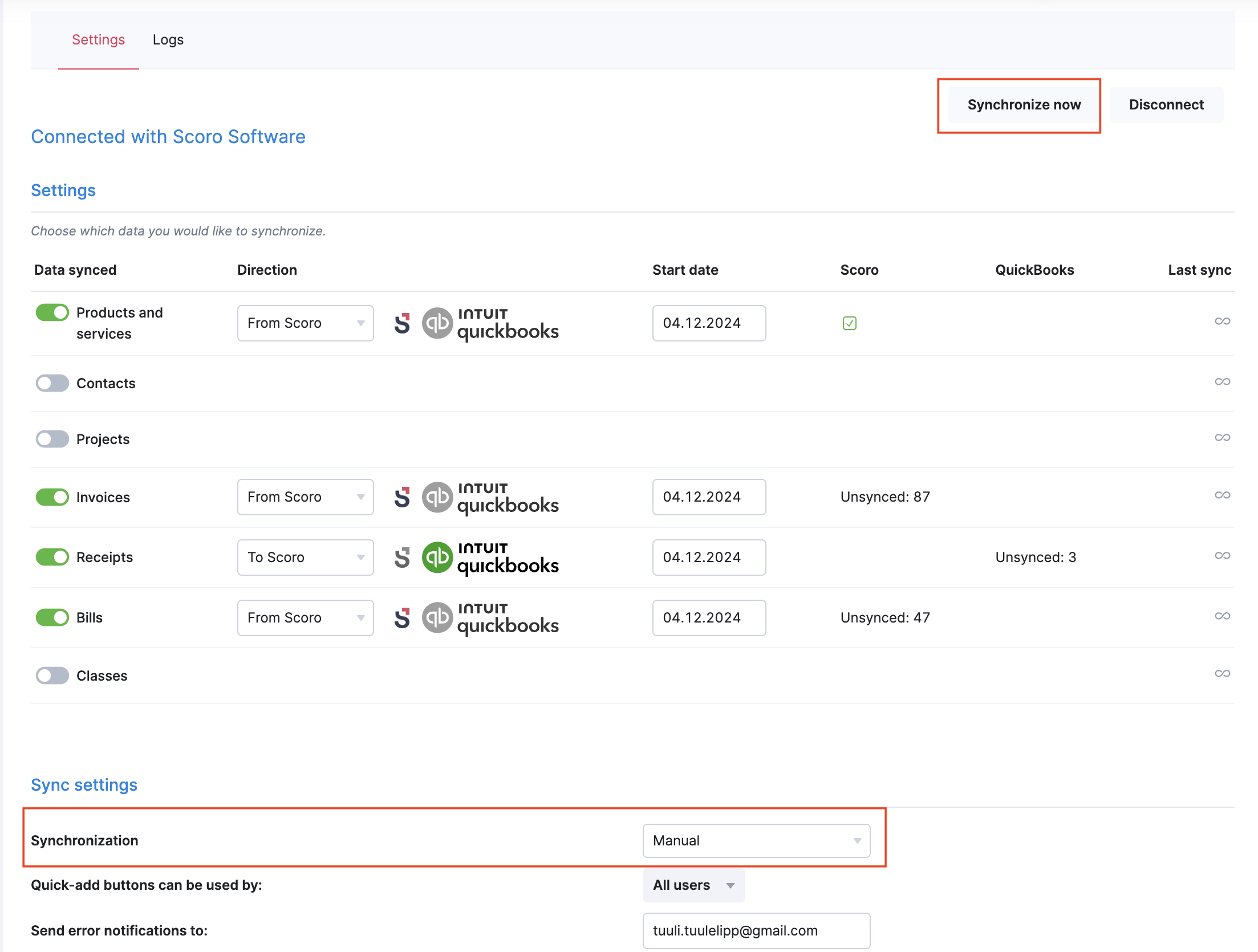This screenshot has width=1258, height=952.
Task: Click the link icon in Bills row
Action: click(1222, 616)
